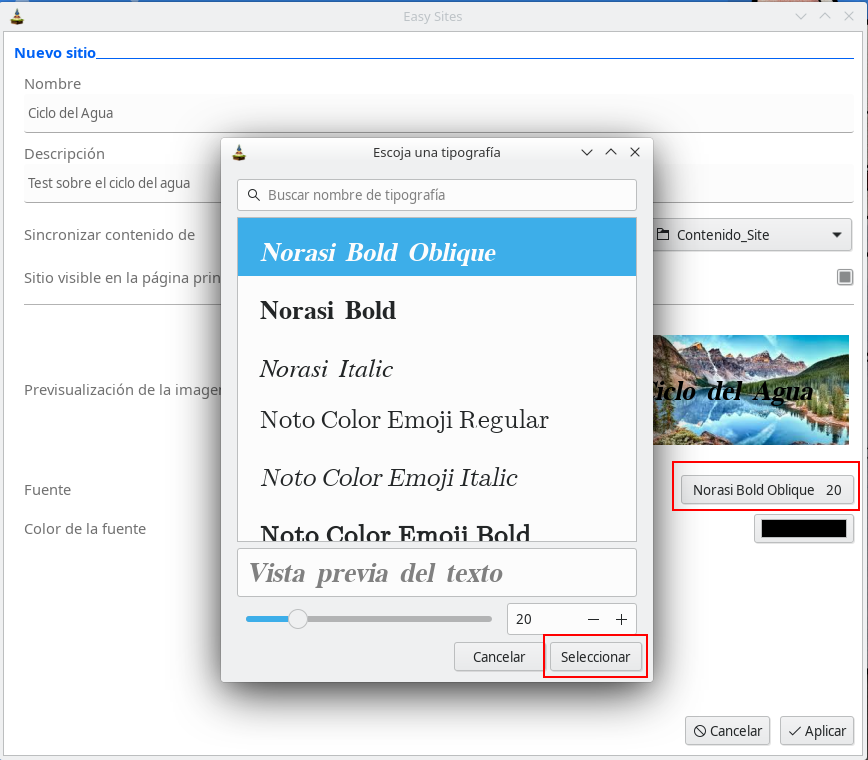Click the black font color swatch

click(803, 528)
